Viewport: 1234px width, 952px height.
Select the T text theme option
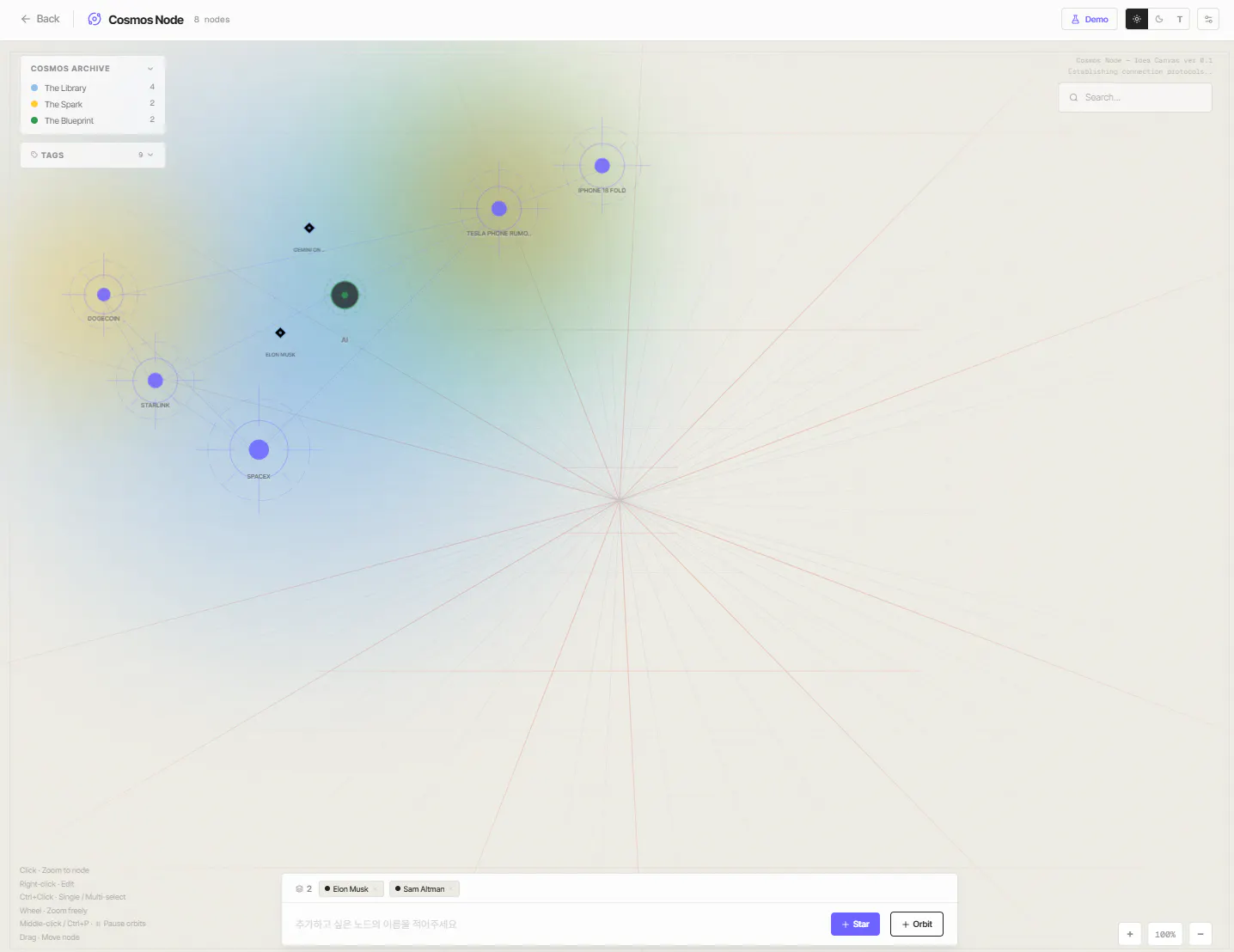[x=1180, y=19]
